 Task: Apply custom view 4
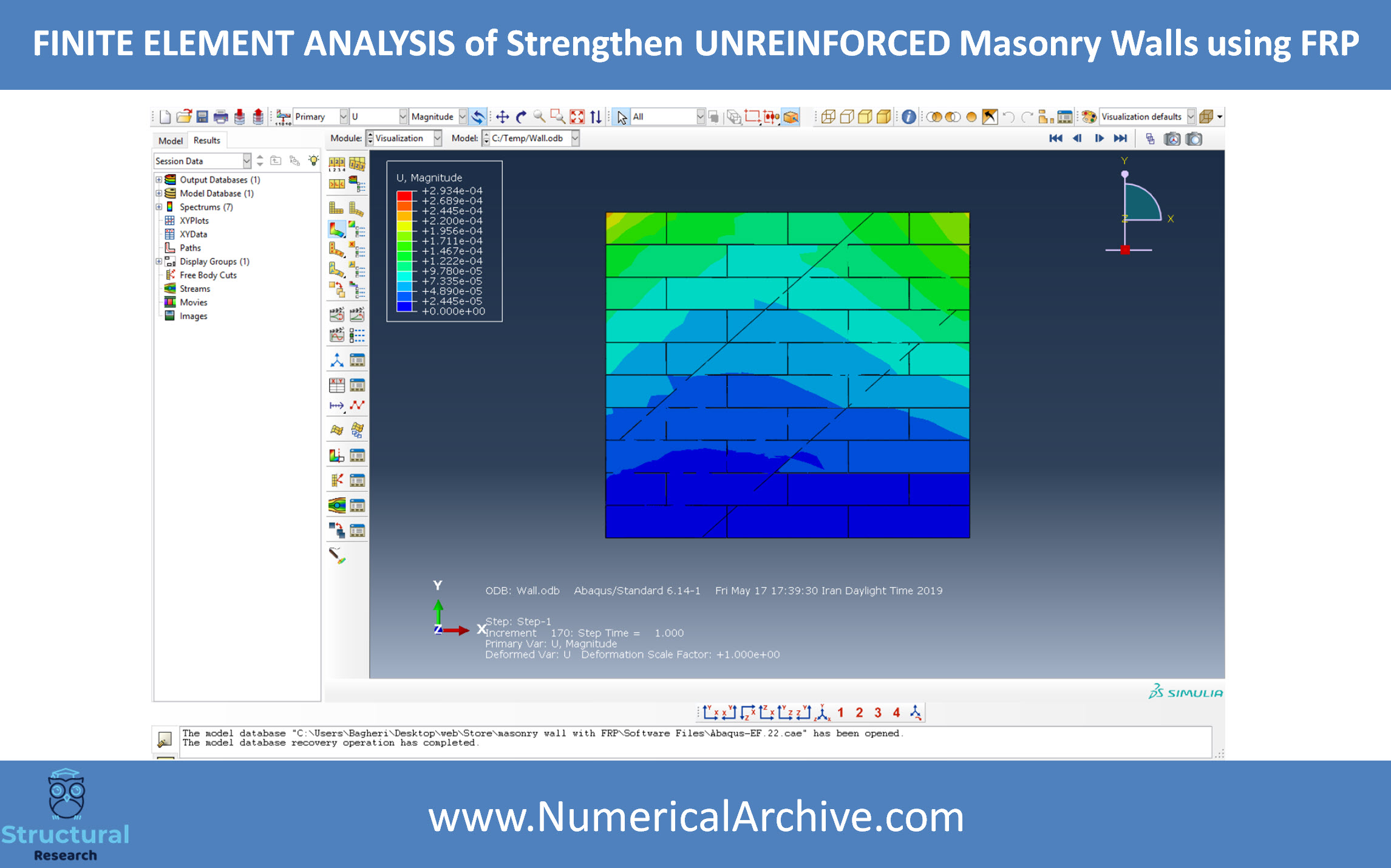coord(896,713)
